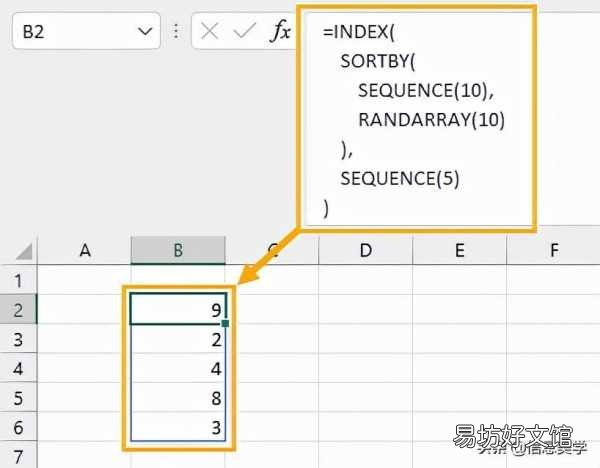Click cell B2 containing 9
The width and height of the screenshot is (600, 468).
(x=178, y=309)
